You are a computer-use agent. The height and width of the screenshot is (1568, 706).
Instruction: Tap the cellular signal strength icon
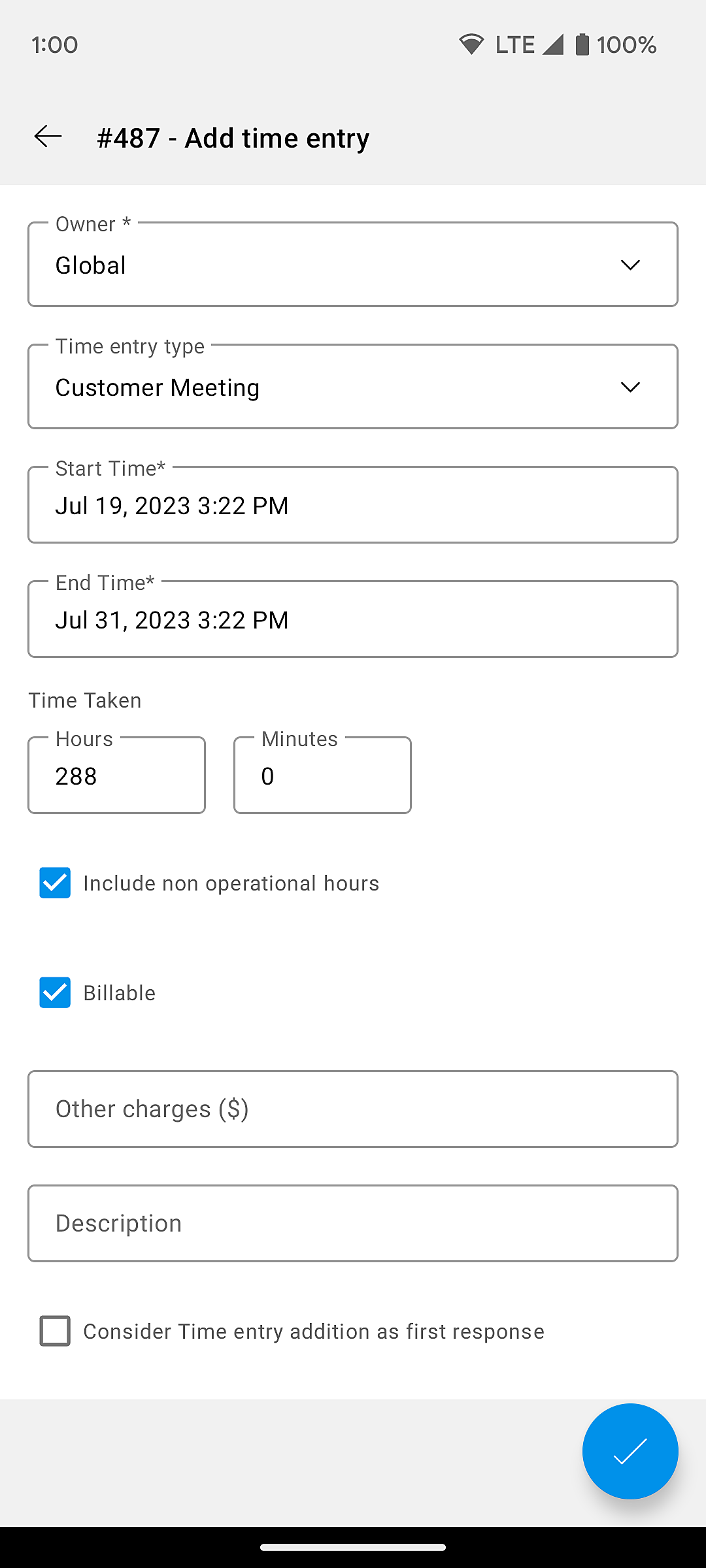pyautogui.click(x=552, y=44)
